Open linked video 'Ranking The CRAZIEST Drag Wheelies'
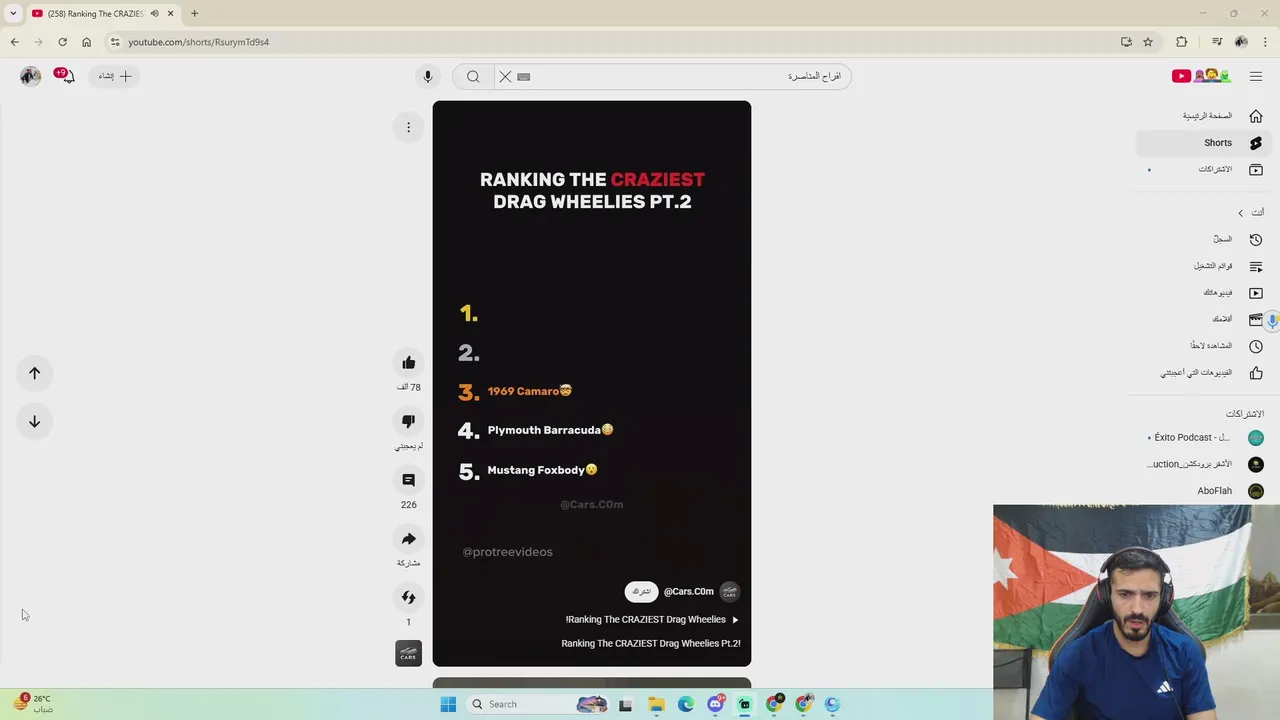The width and height of the screenshot is (1280, 720). pyautogui.click(x=652, y=620)
